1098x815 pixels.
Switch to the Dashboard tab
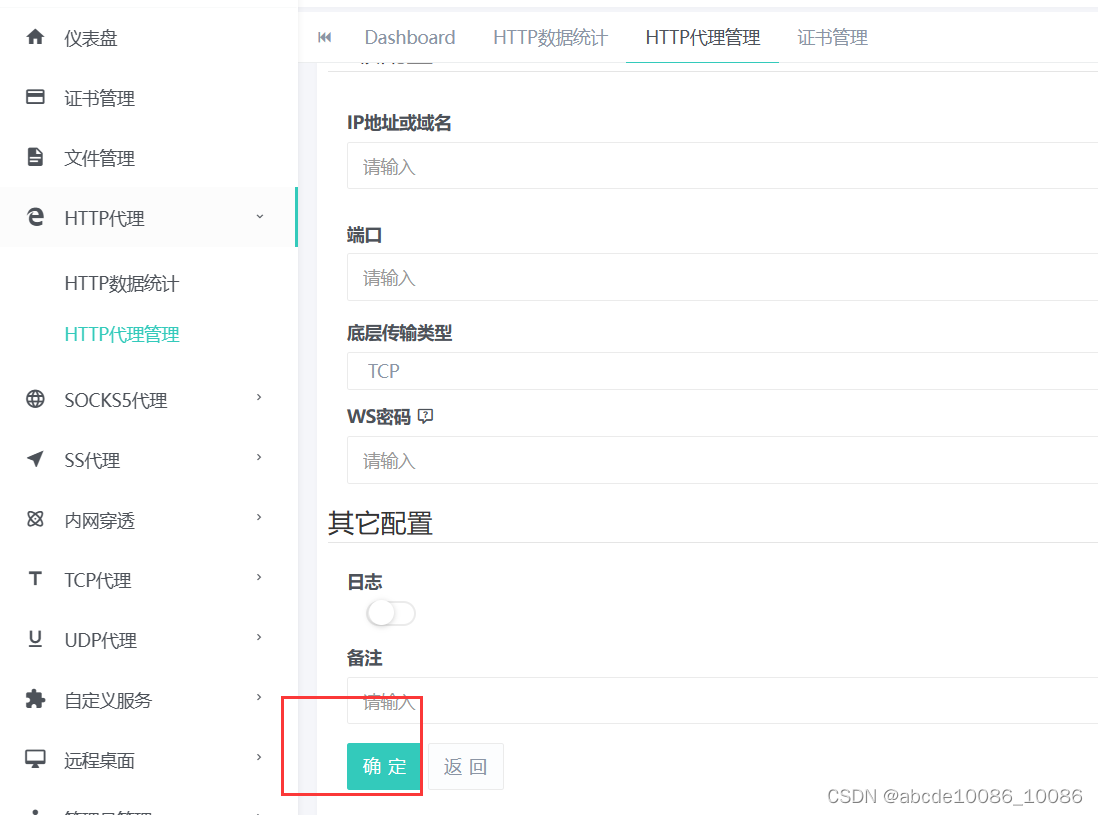410,37
